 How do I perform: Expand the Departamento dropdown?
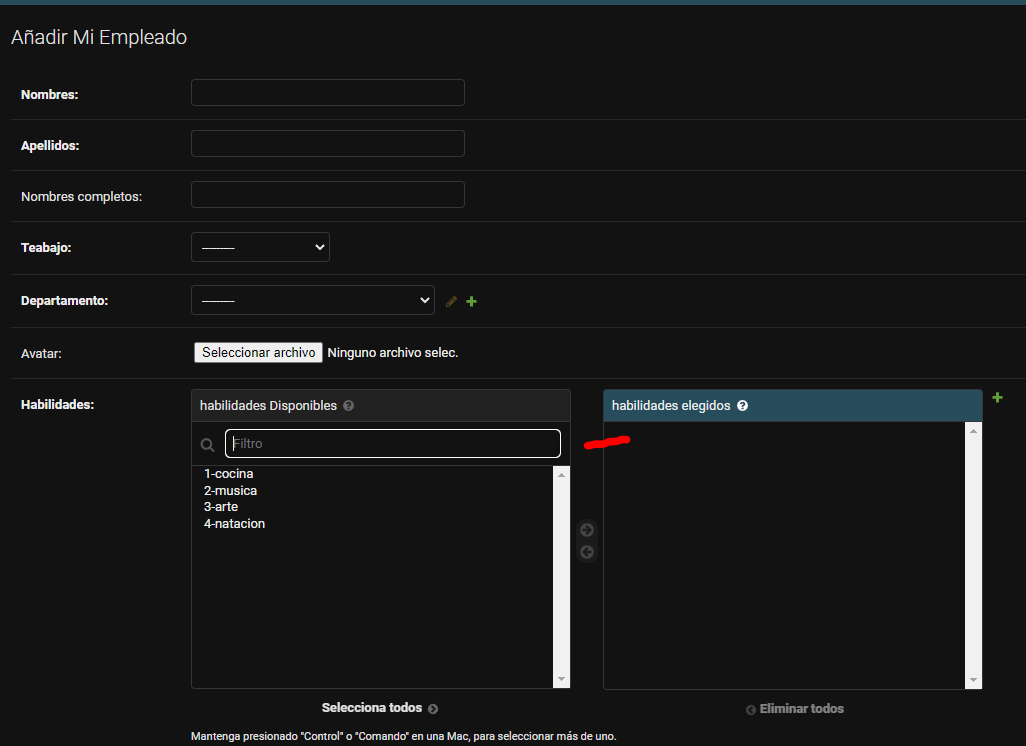312,300
